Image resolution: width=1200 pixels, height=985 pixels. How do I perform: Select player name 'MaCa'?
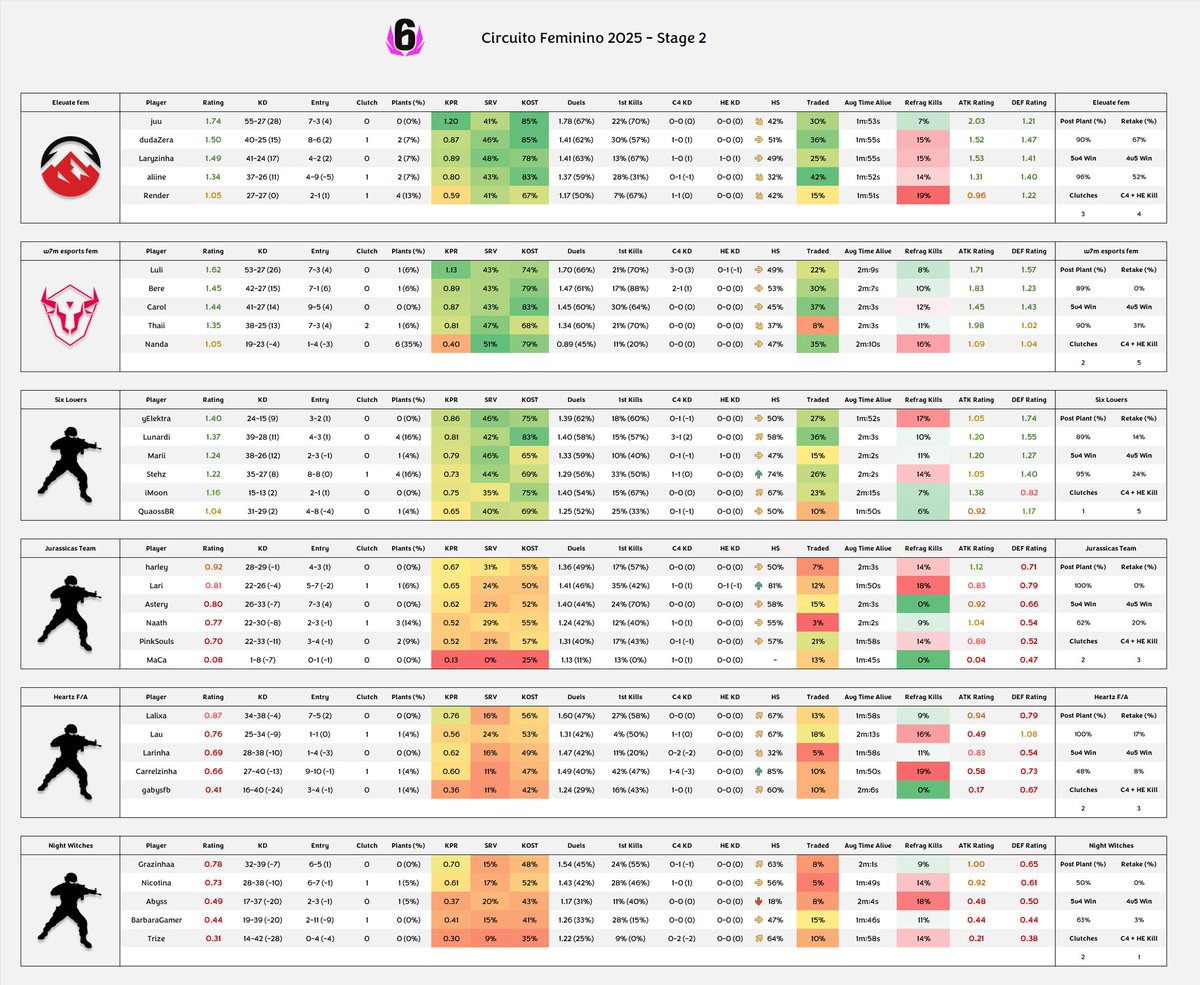pos(155,658)
